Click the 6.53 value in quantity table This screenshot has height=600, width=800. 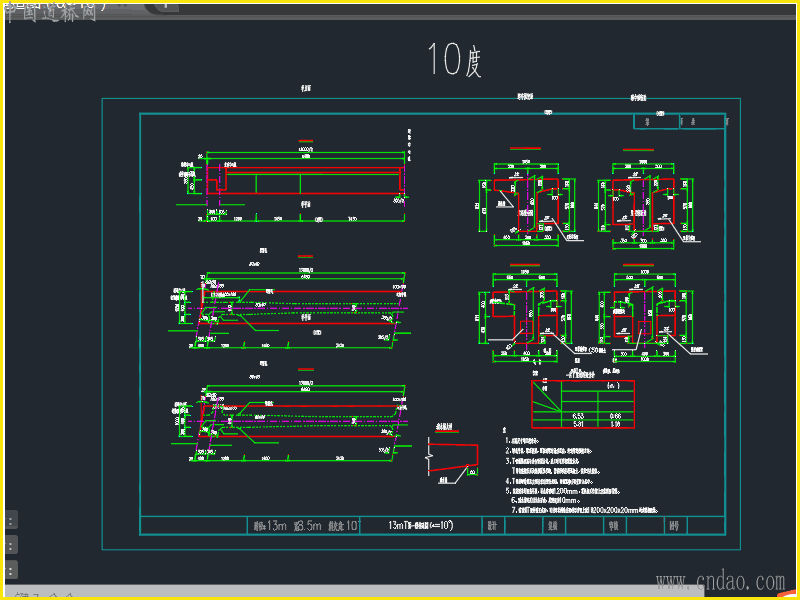[577, 414]
